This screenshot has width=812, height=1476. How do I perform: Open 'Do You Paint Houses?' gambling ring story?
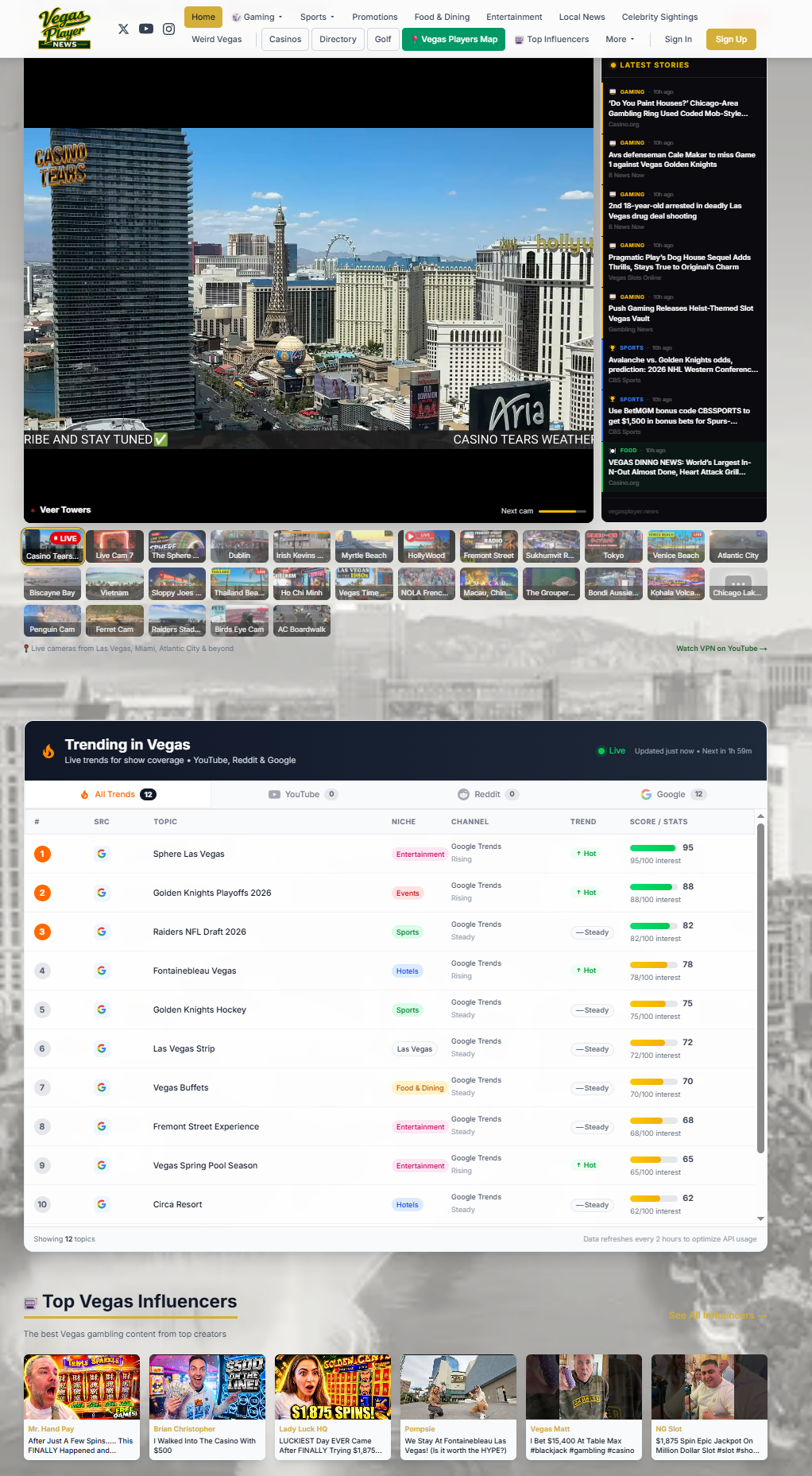(x=683, y=108)
